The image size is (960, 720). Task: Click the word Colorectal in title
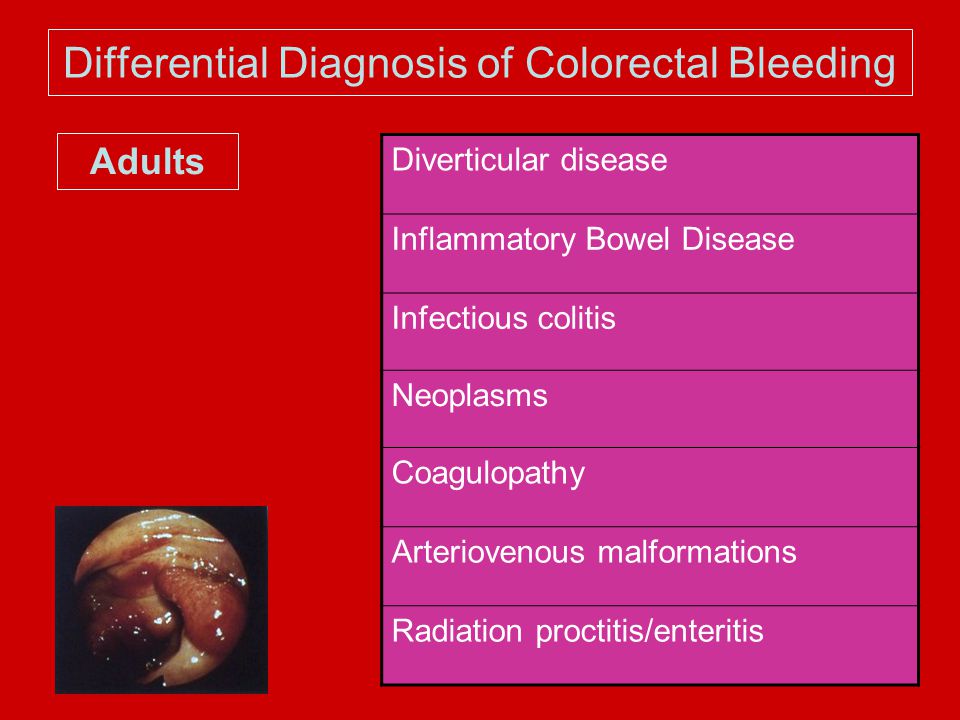(621, 62)
